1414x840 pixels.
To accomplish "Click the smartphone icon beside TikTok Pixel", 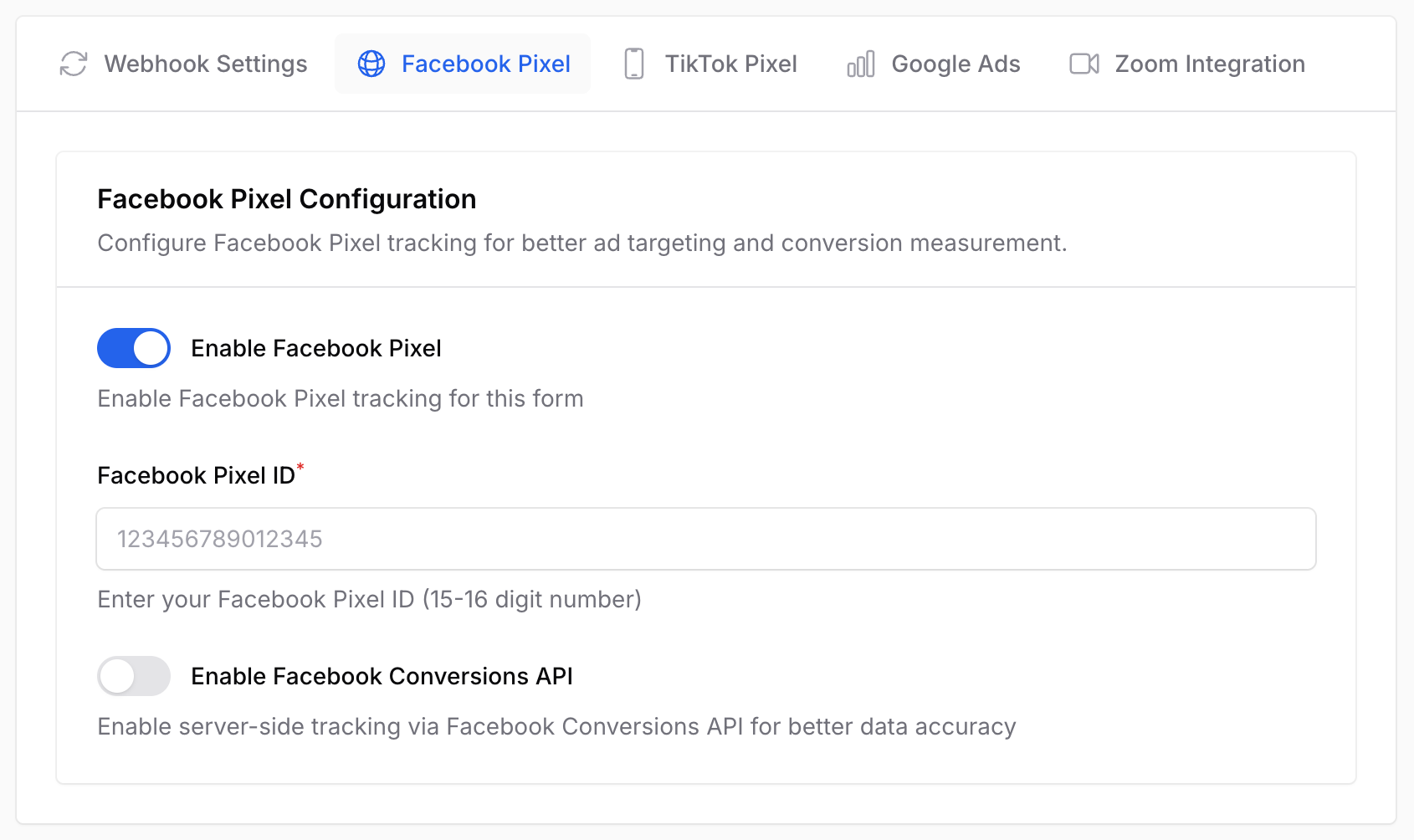I will [x=634, y=64].
